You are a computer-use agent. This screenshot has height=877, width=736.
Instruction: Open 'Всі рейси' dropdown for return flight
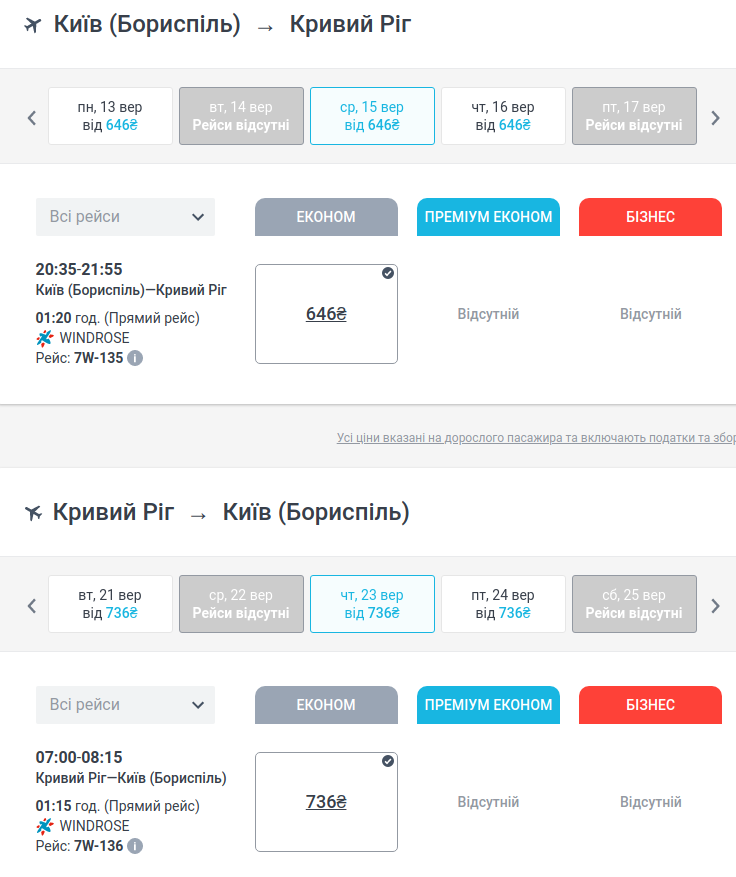point(125,705)
